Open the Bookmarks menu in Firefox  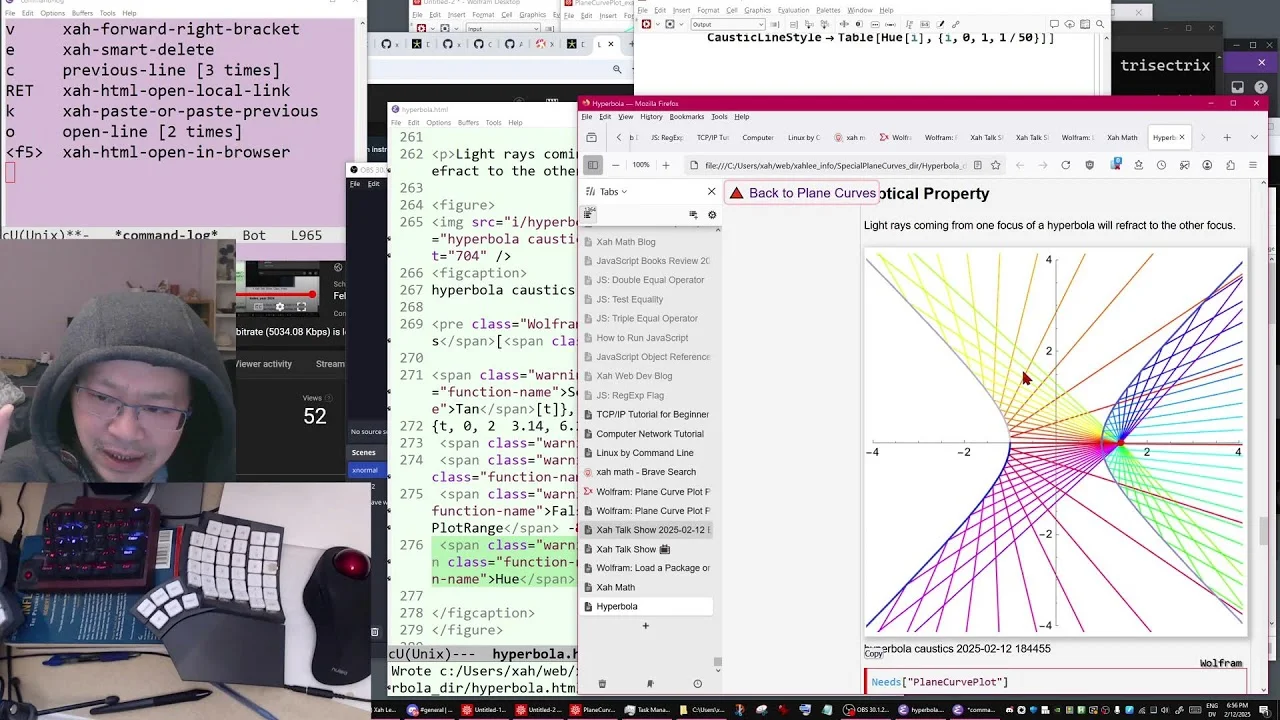tap(686, 117)
